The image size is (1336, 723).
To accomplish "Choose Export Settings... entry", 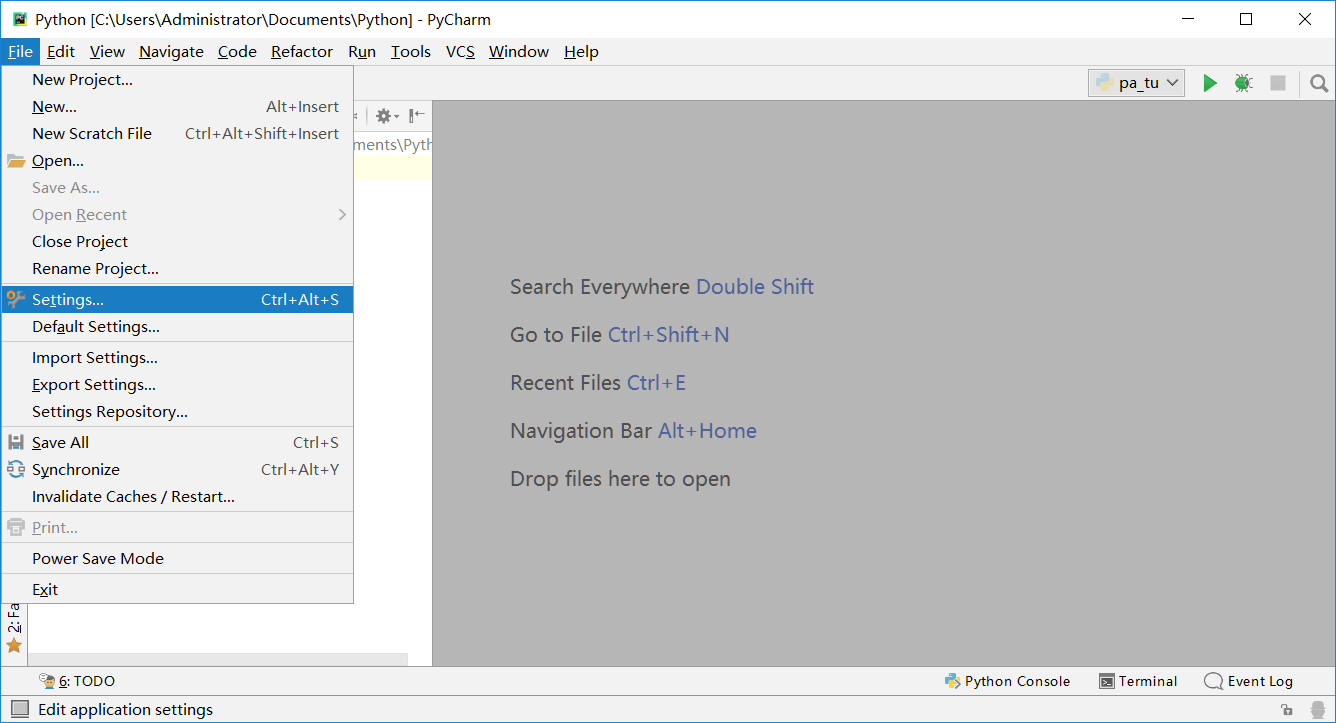I will click(177, 385).
